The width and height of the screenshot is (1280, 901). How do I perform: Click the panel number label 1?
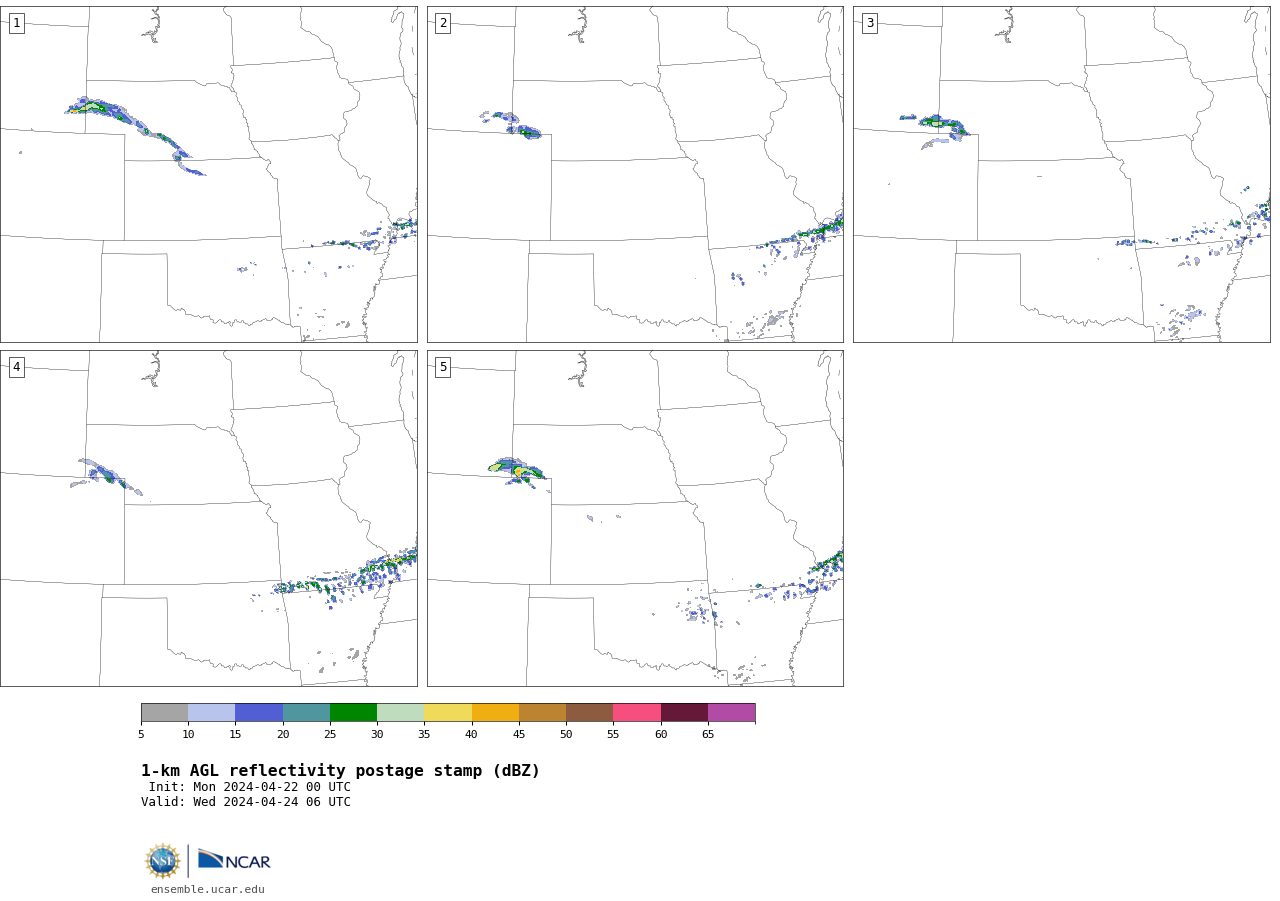point(16,23)
